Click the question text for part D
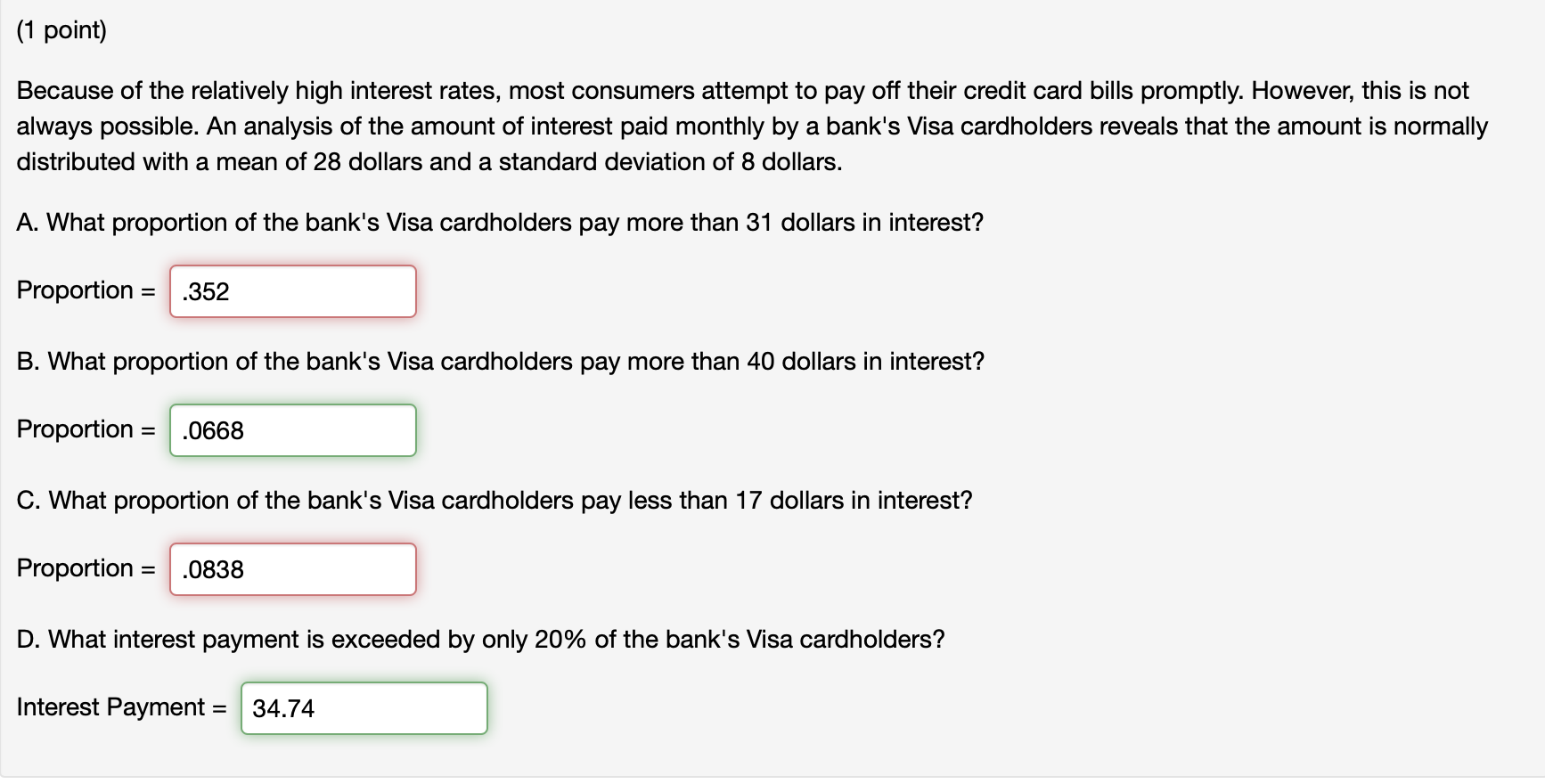The image size is (1545, 784). 481,639
